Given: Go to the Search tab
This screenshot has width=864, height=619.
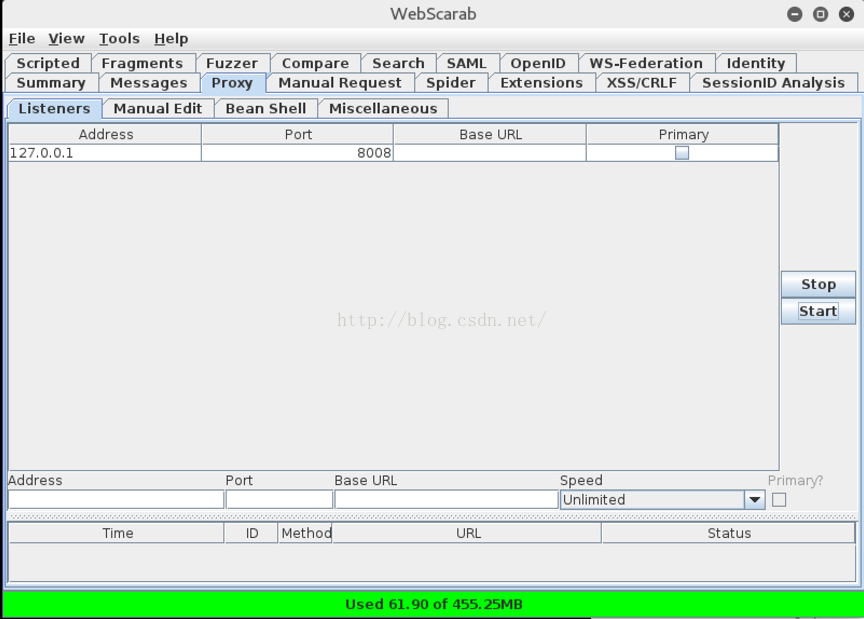Looking at the screenshot, I should (x=398, y=63).
